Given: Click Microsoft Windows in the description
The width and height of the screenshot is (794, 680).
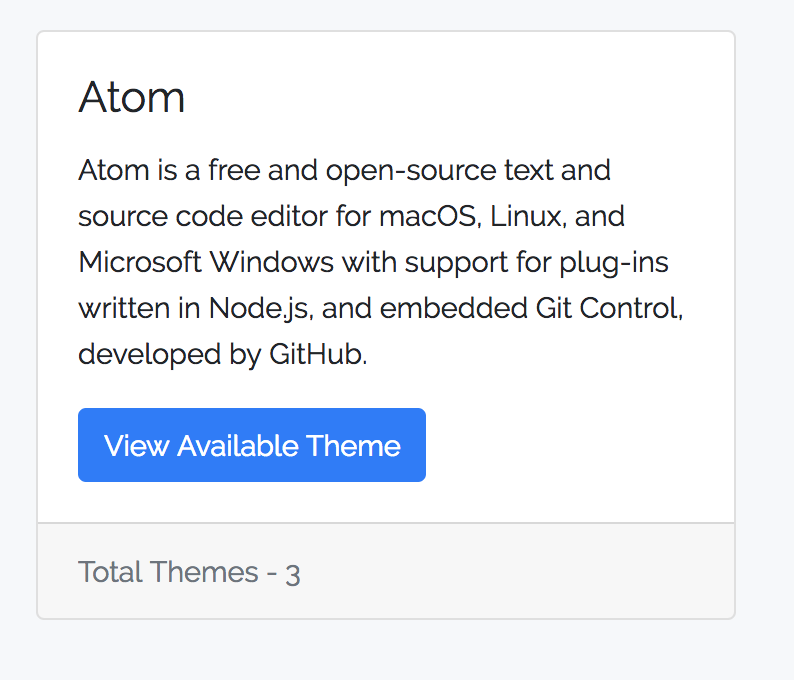Looking at the screenshot, I should tap(206, 262).
